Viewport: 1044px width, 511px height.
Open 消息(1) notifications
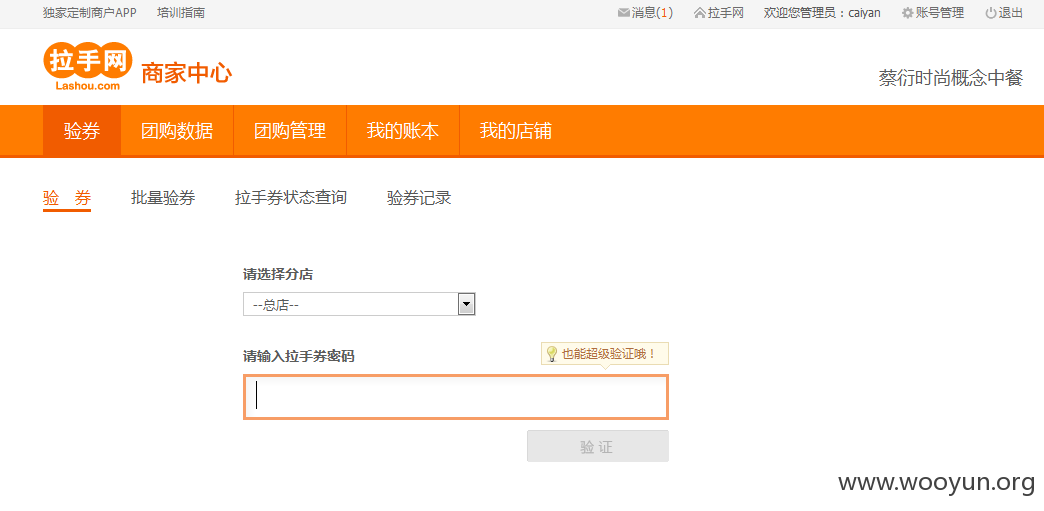[645, 13]
